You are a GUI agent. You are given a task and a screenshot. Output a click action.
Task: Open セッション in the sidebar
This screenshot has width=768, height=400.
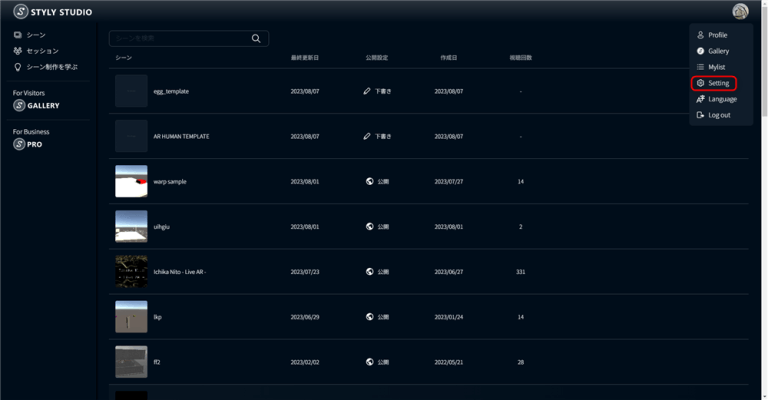(x=41, y=51)
